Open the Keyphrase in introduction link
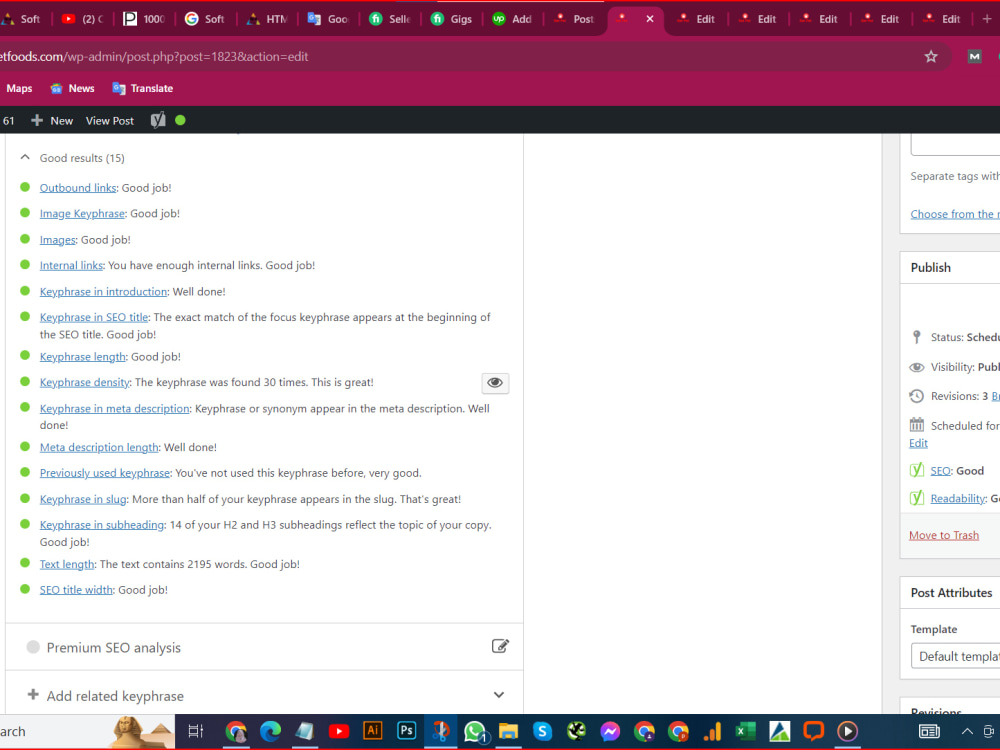Viewport: 1000px width, 750px height. 103,291
